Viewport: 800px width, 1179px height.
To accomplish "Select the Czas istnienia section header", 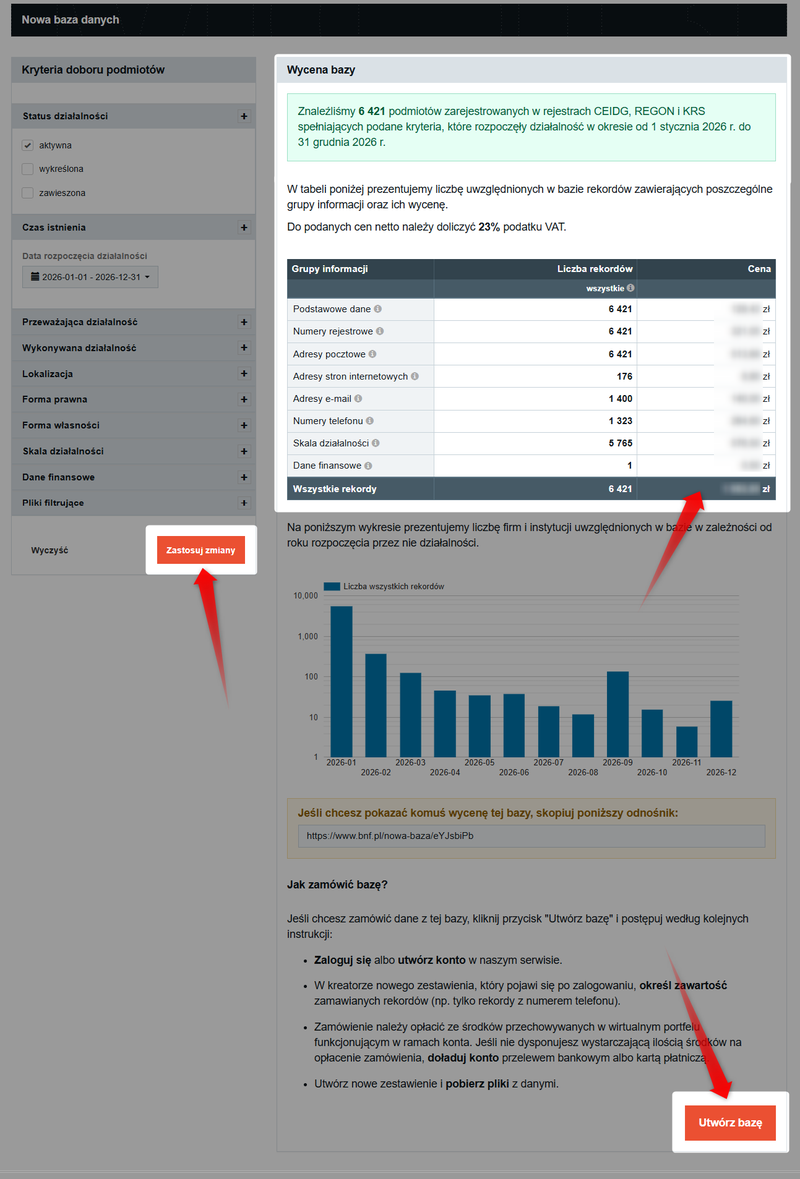I will coord(55,227).
